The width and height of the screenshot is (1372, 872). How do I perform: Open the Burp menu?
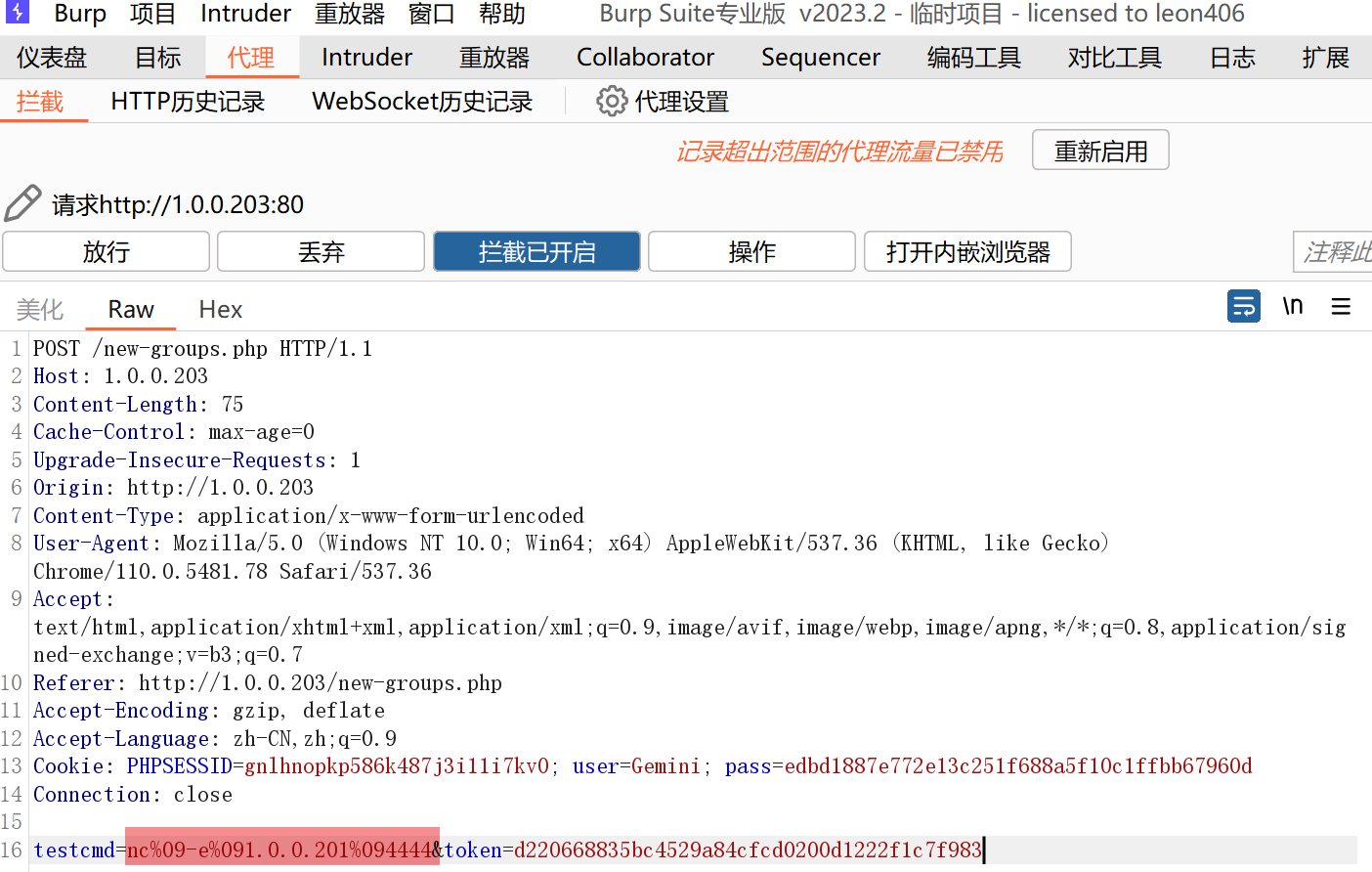click(x=80, y=14)
